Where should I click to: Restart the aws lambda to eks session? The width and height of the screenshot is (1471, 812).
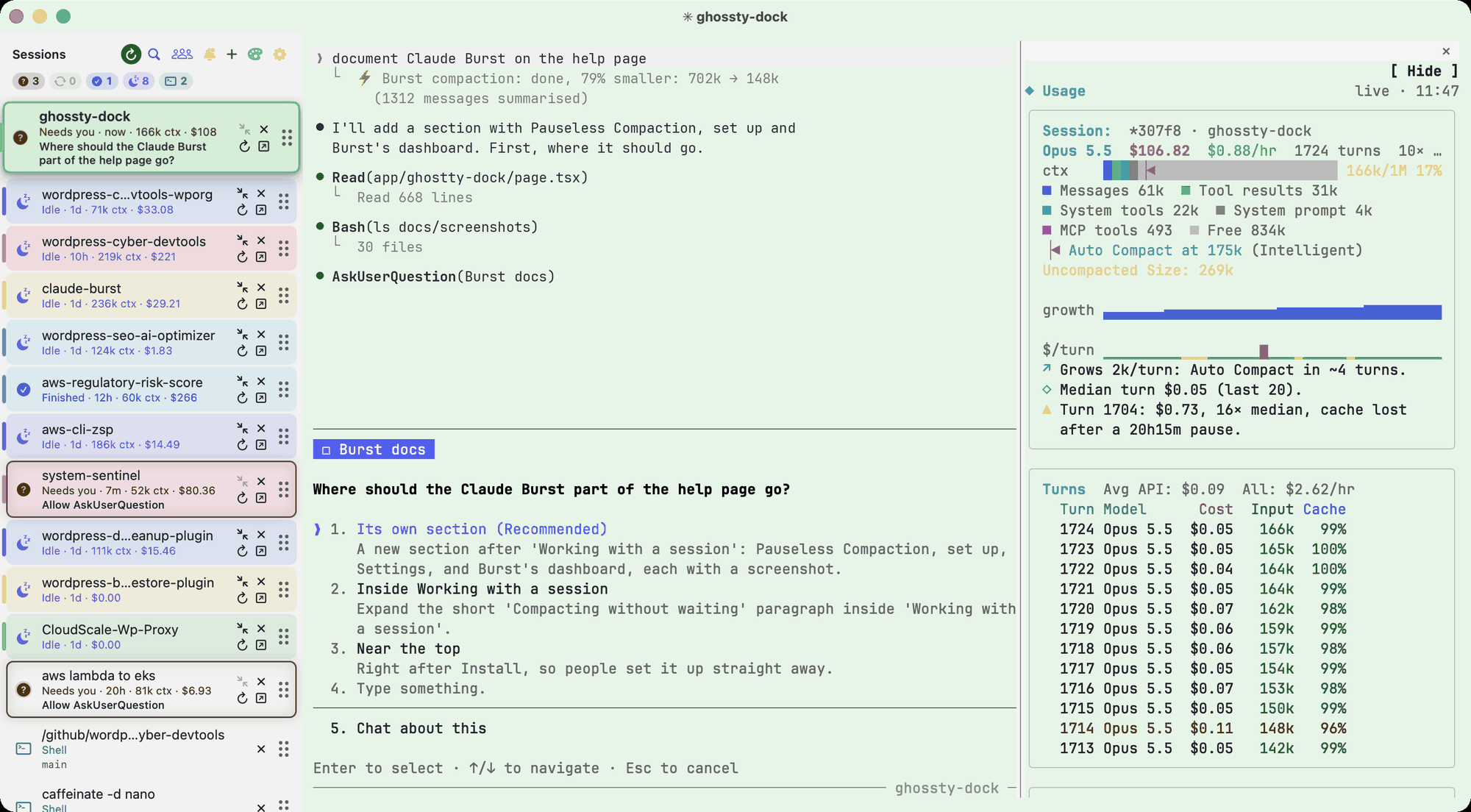(242, 698)
